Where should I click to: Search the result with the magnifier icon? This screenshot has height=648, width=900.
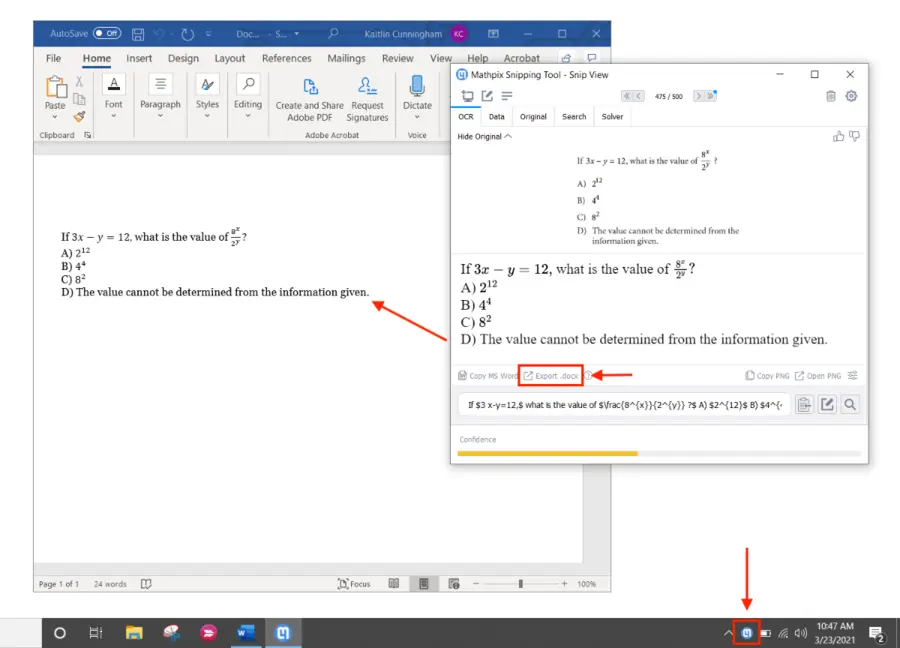point(850,405)
